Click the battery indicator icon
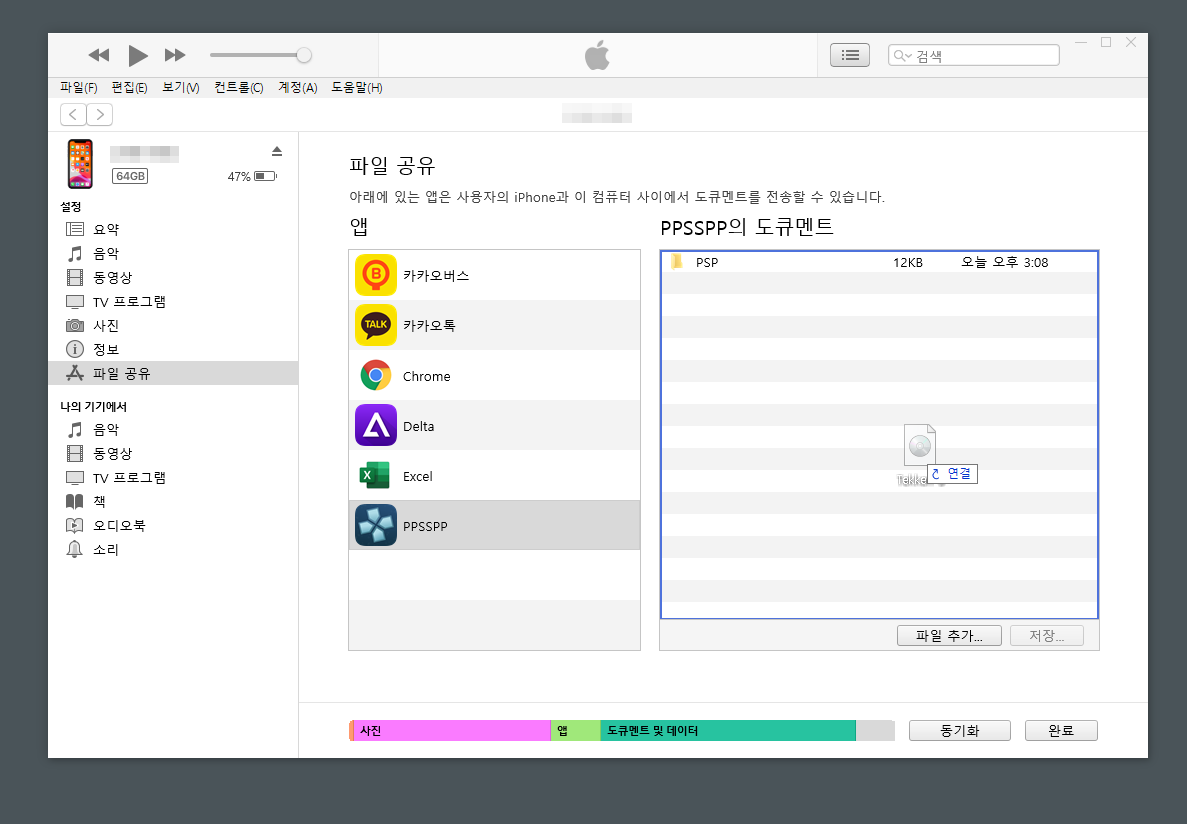This screenshot has width=1187, height=824. pyautogui.click(x=266, y=176)
